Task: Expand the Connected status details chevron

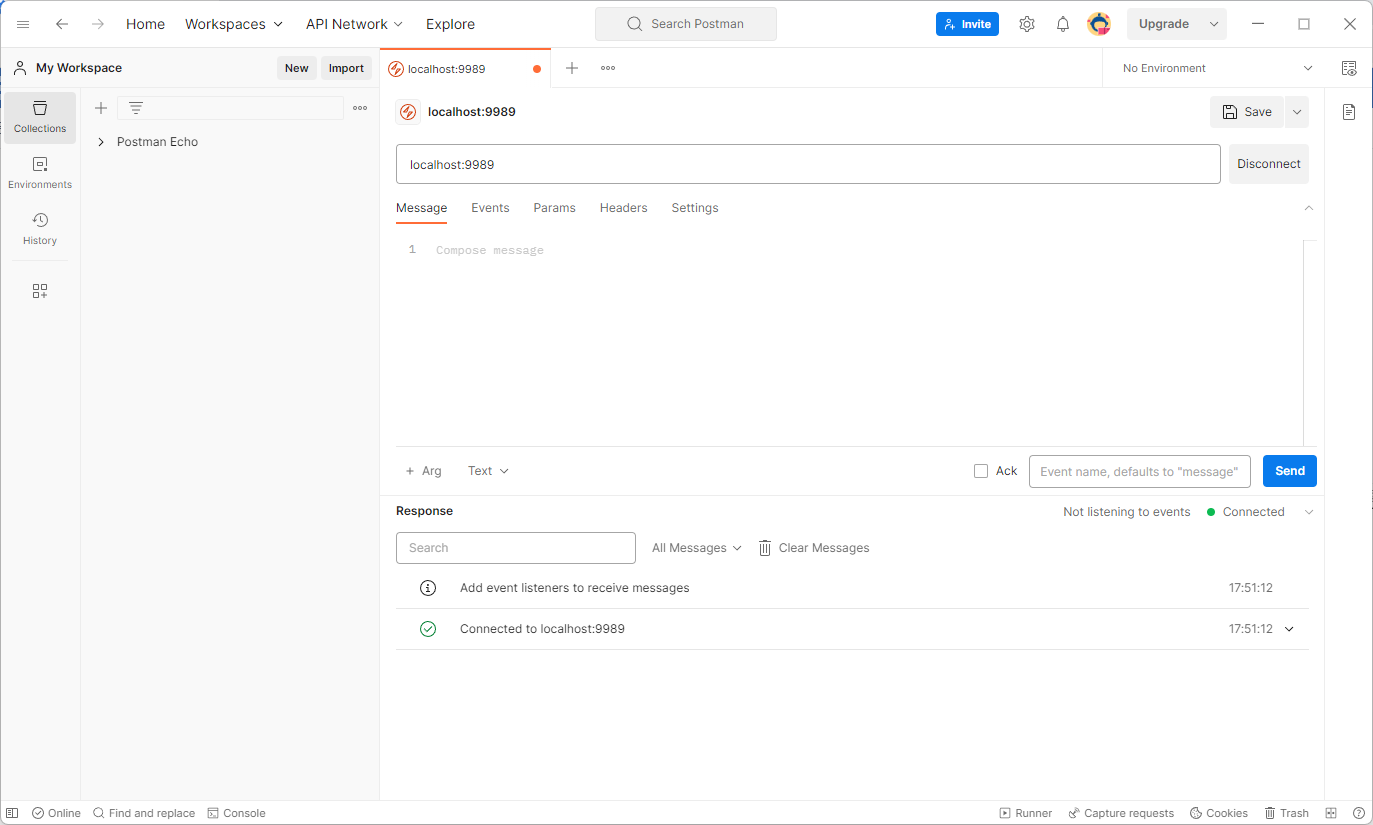Action: tap(1309, 512)
